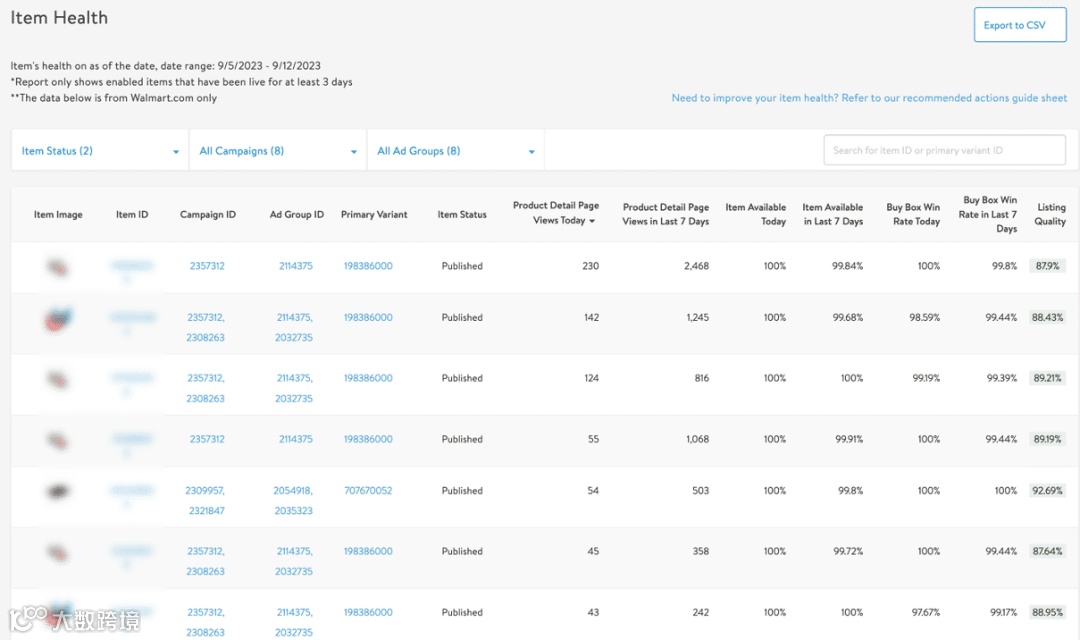
Task: Click the first row's item image thumbnail
Action: click(x=58, y=266)
